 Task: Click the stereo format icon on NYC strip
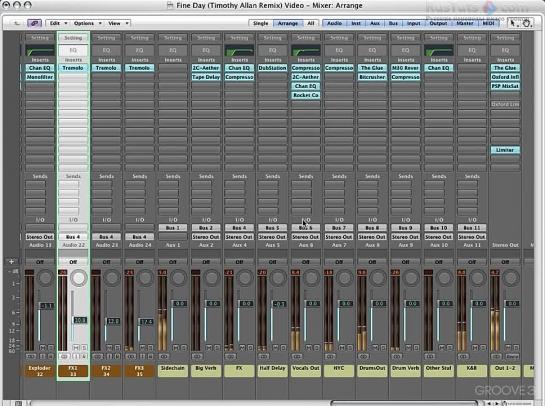[x=330, y=356]
